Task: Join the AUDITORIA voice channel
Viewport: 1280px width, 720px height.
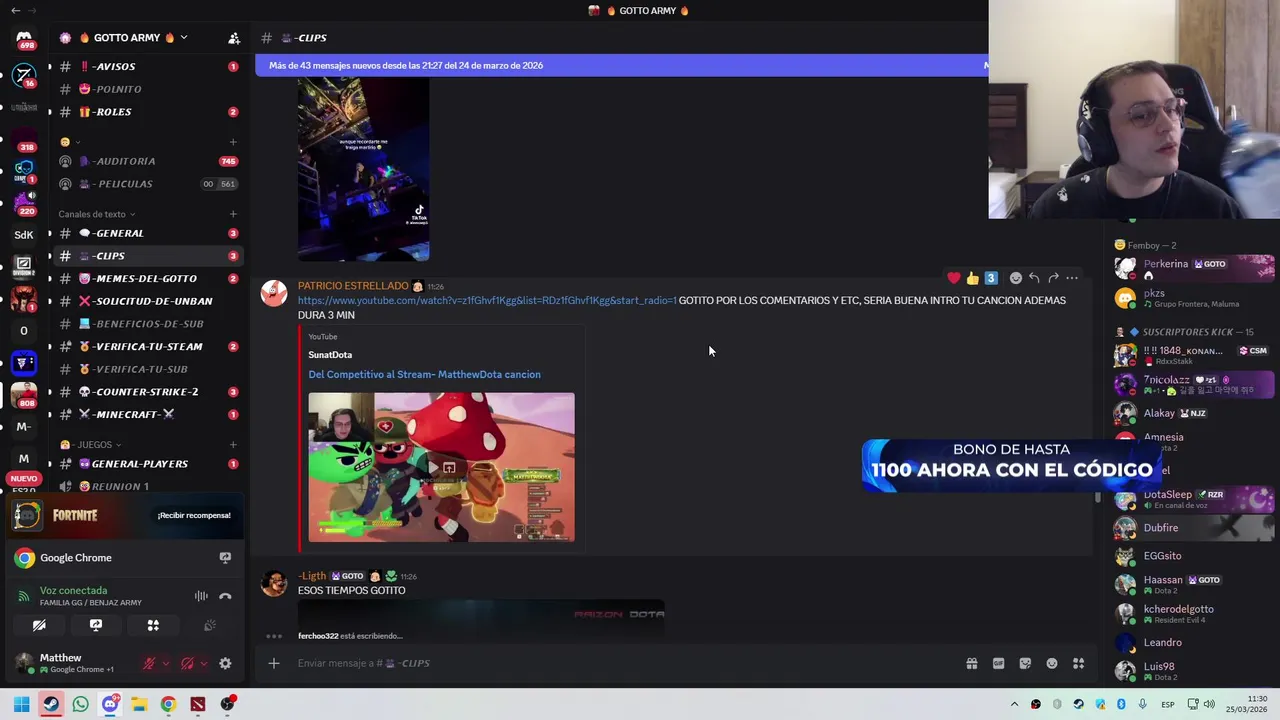Action: point(146,161)
